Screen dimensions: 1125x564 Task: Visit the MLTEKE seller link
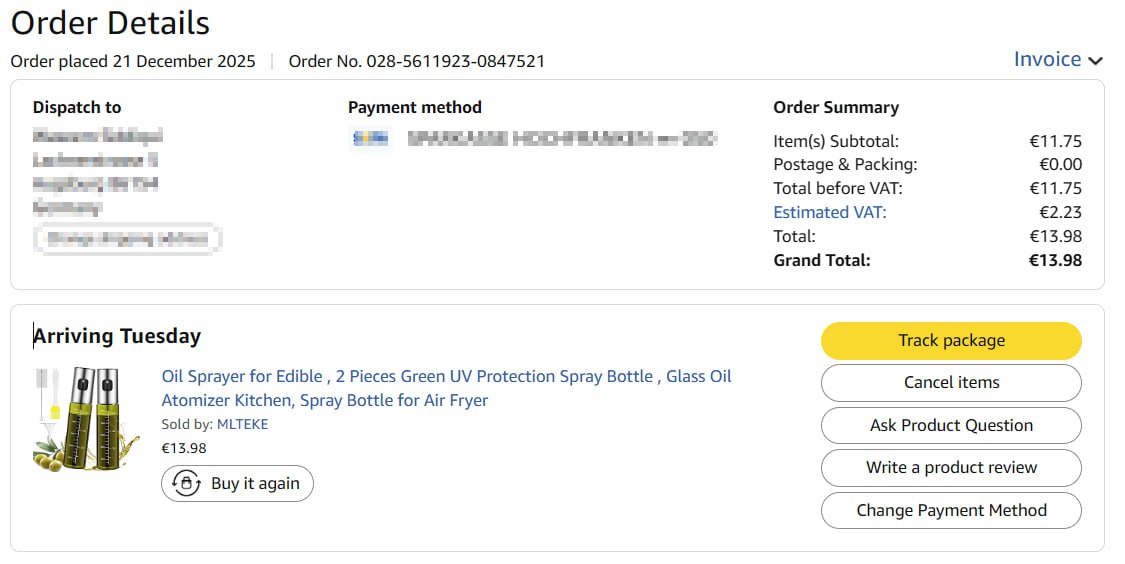click(x=242, y=424)
